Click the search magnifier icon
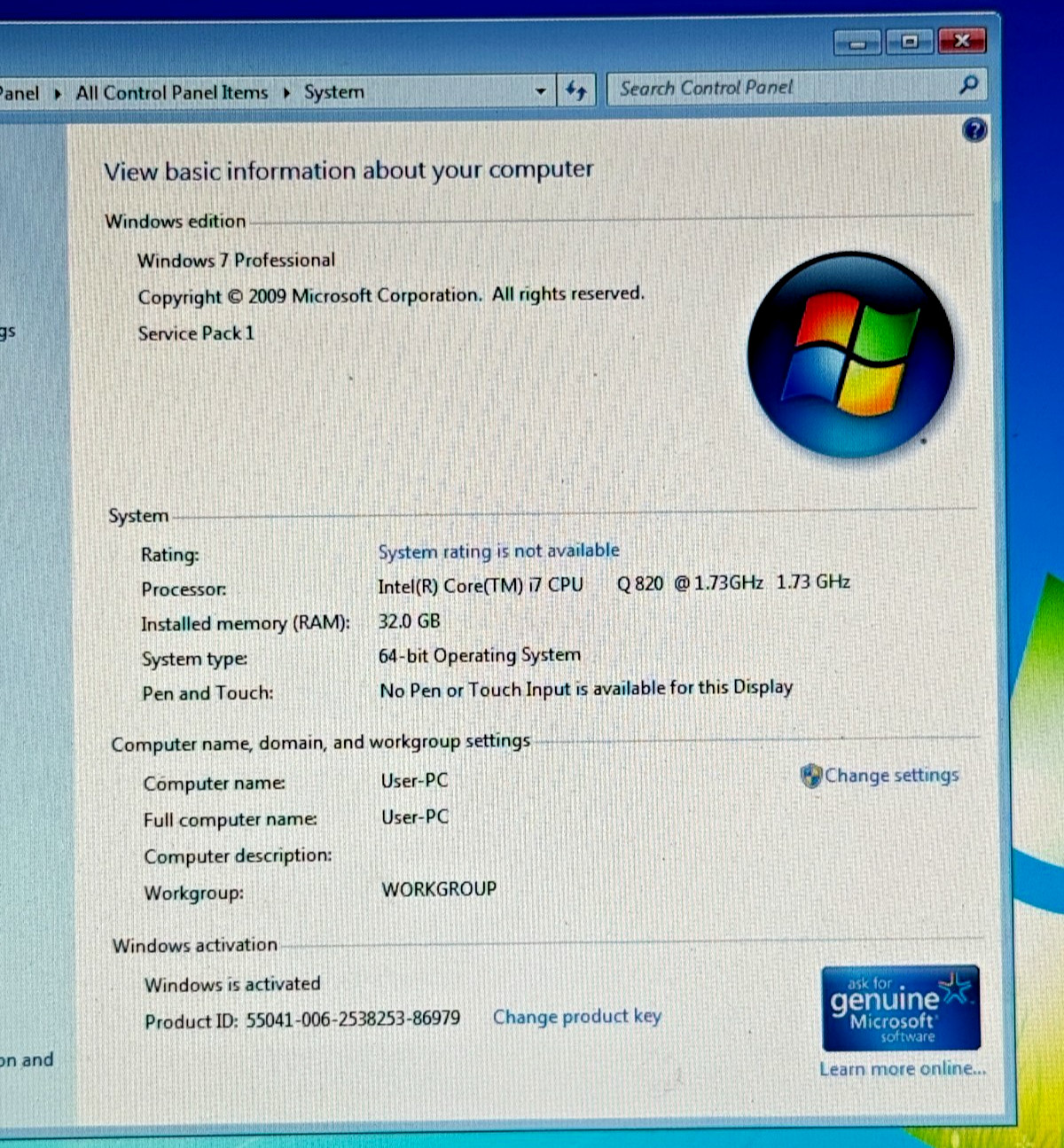 [x=969, y=85]
